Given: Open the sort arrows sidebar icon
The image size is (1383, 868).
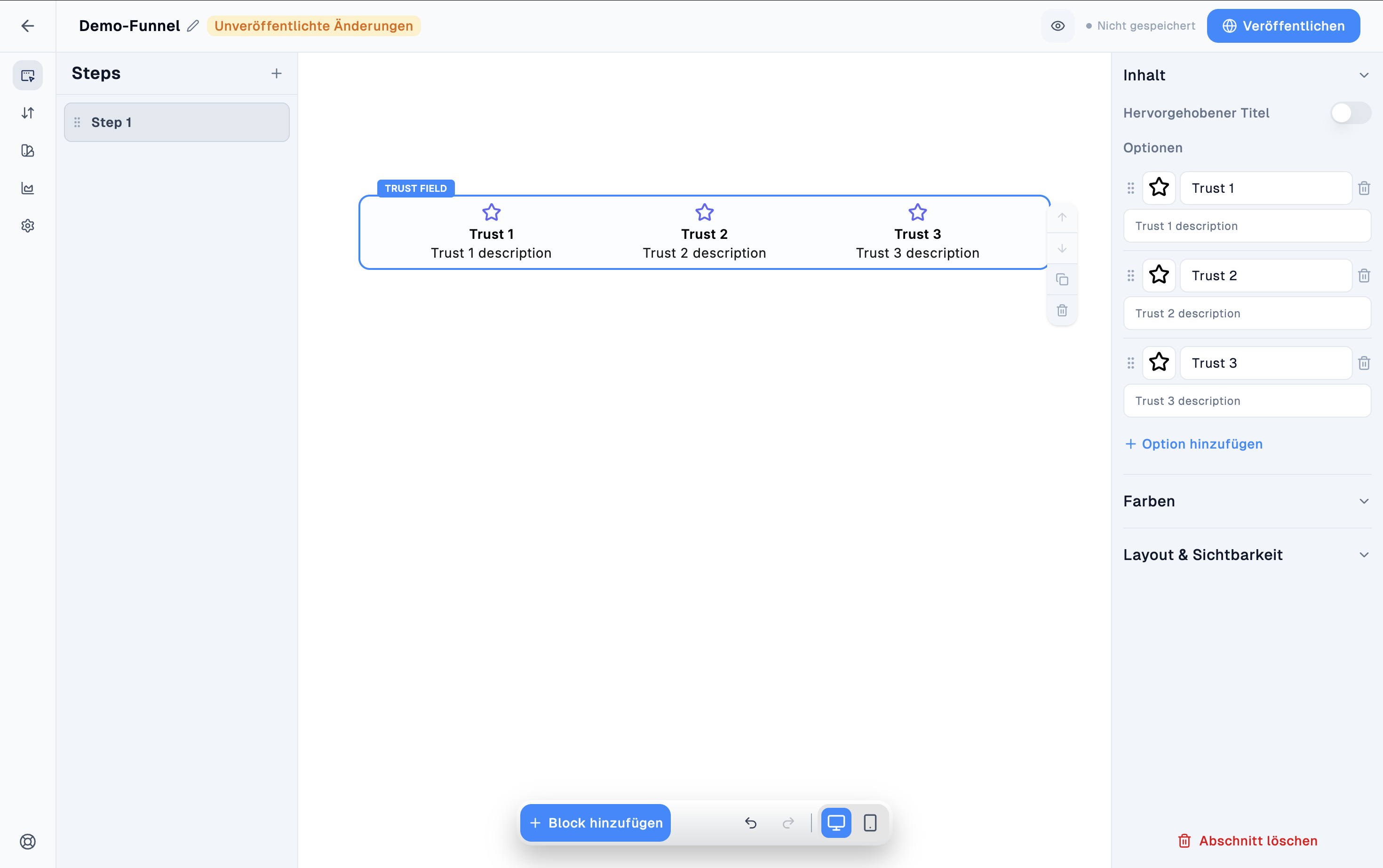Looking at the screenshot, I should [x=28, y=113].
